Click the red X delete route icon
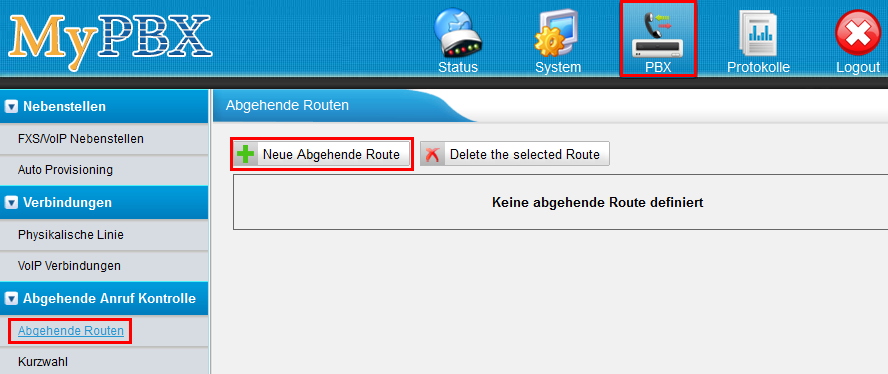This screenshot has width=888, height=374. pos(432,154)
